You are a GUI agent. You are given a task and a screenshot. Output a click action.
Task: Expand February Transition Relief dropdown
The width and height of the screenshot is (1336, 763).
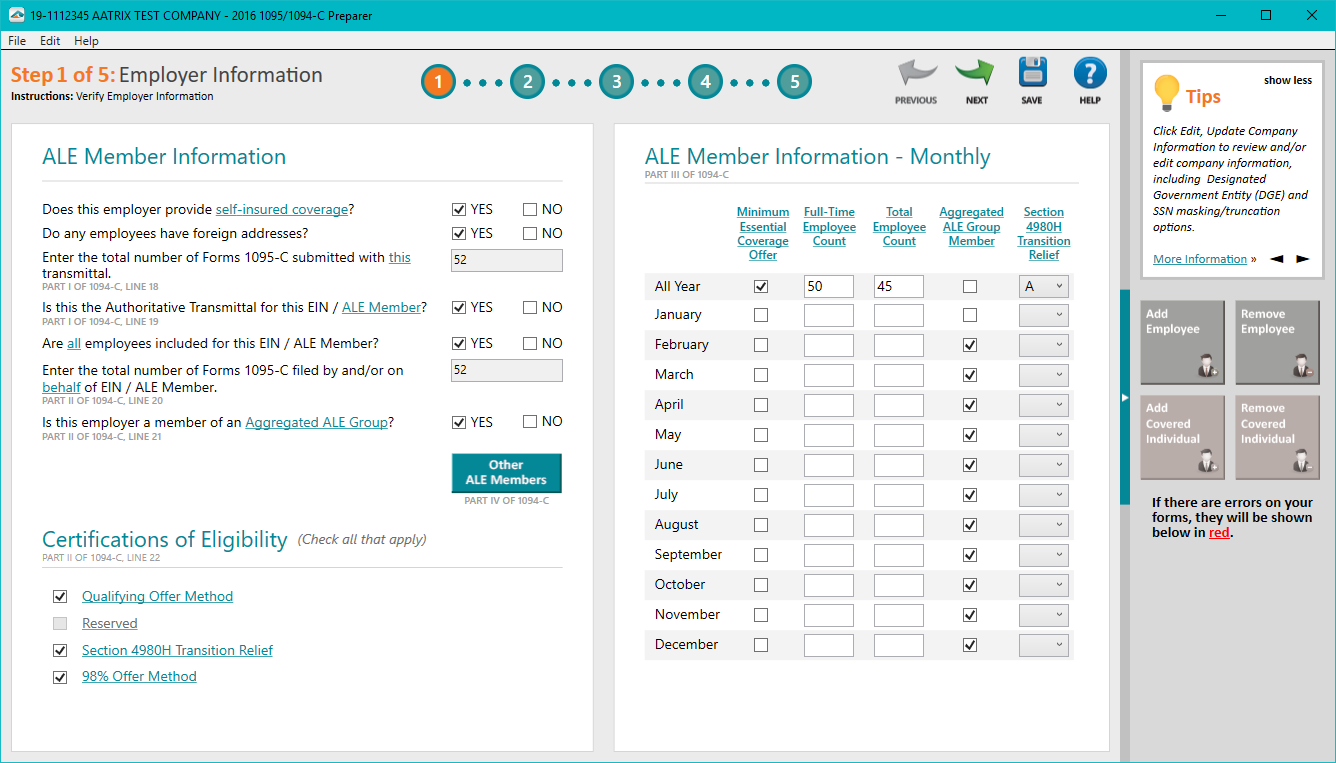1043,345
